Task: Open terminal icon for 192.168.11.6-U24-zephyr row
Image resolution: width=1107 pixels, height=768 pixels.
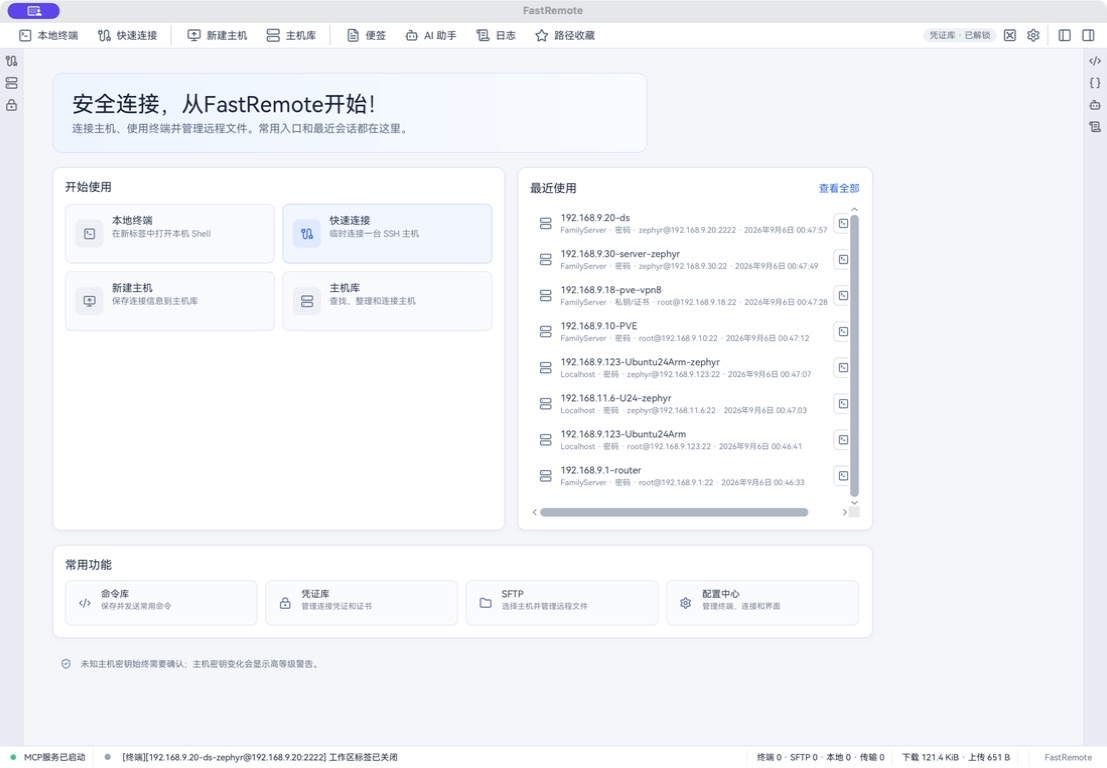Action: (x=842, y=404)
